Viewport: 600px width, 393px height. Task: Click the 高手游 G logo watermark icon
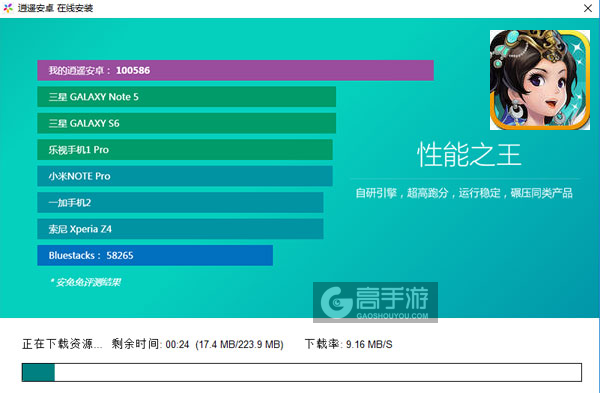[337, 302]
